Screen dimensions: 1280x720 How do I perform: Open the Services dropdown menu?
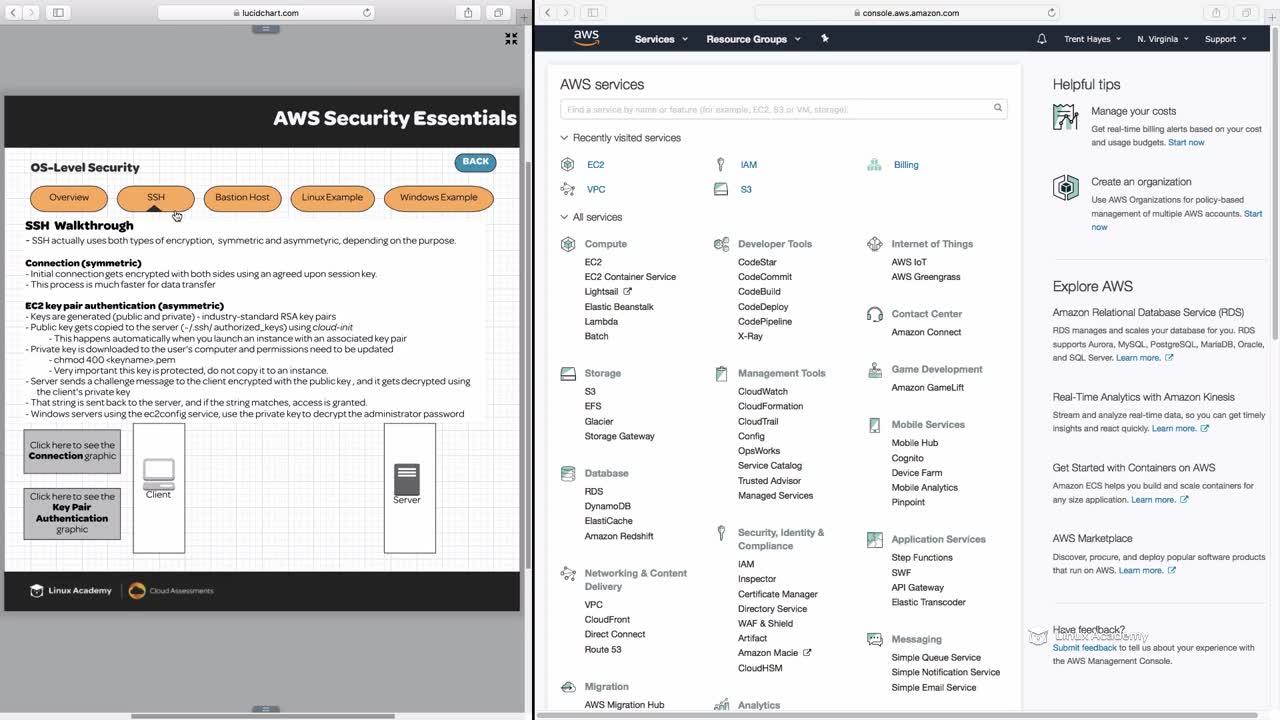(661, 39)
